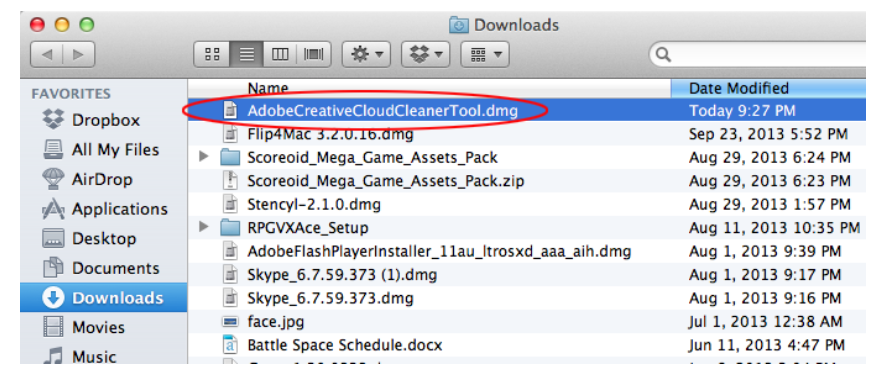Select the Scoreoid_Mega_Game_Assets_Pack folder
This screenshot has width=875, height=371.
click(x=372, y=157)
